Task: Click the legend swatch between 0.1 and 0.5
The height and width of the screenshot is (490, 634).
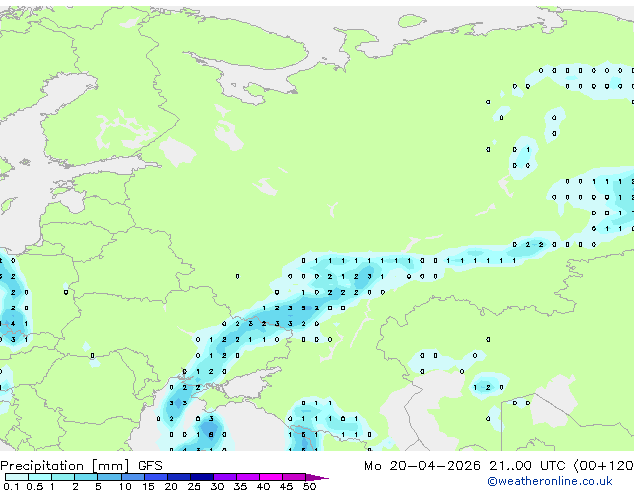Action: coord(17,477)
